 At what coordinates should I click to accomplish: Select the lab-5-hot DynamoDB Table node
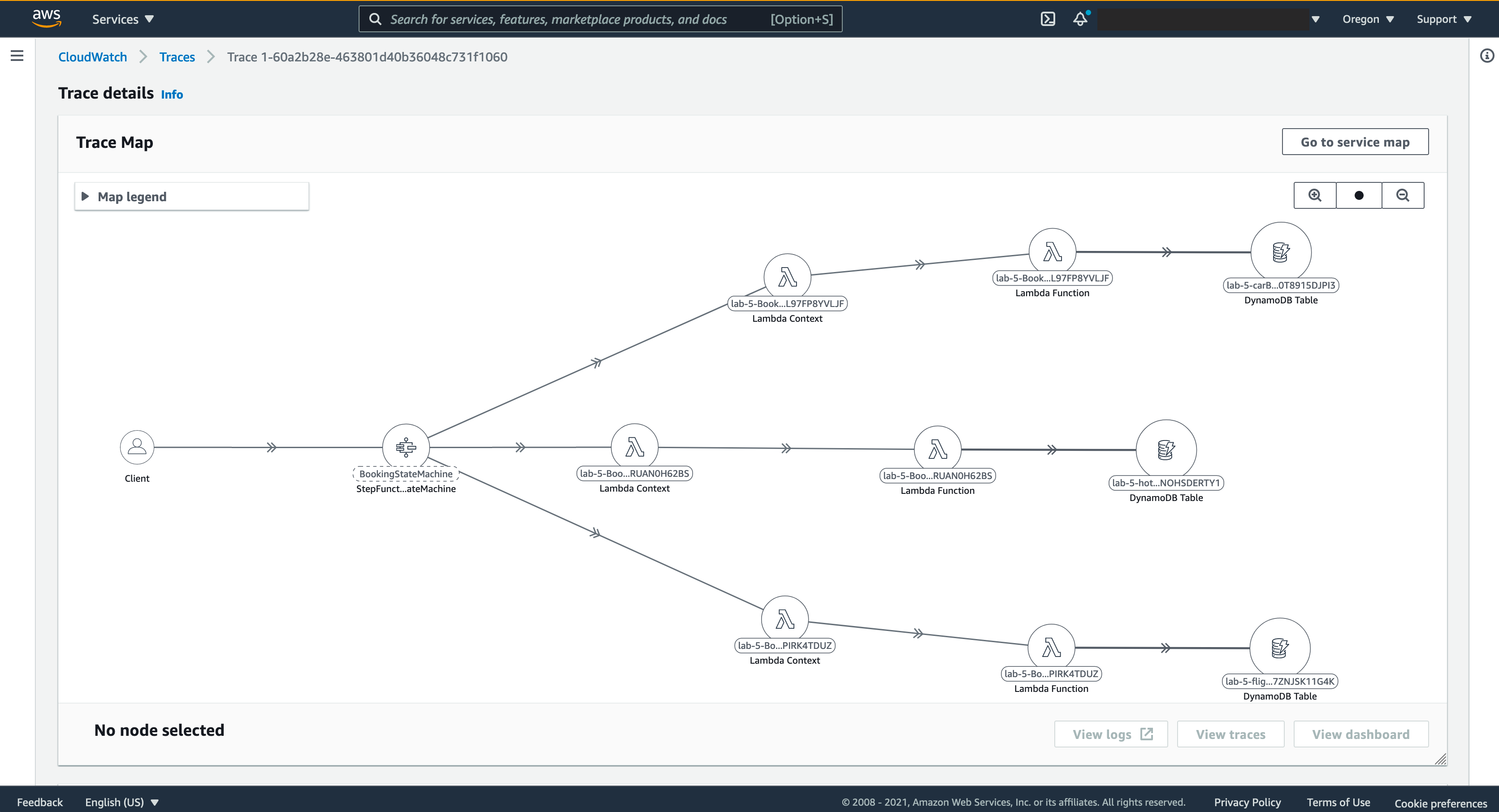[x=1166, y=449]
